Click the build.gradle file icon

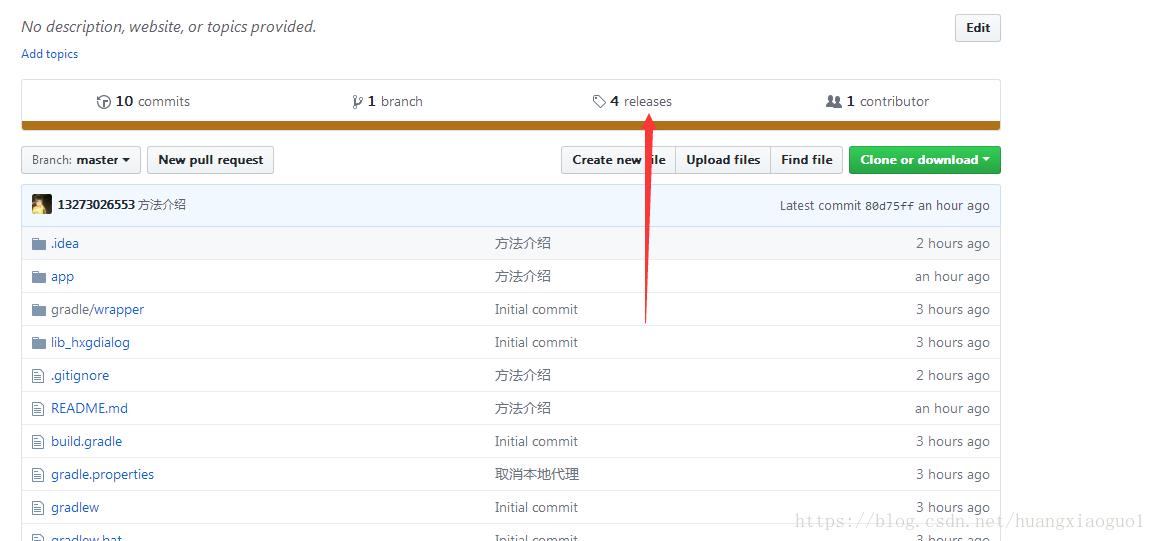[38, 441]
